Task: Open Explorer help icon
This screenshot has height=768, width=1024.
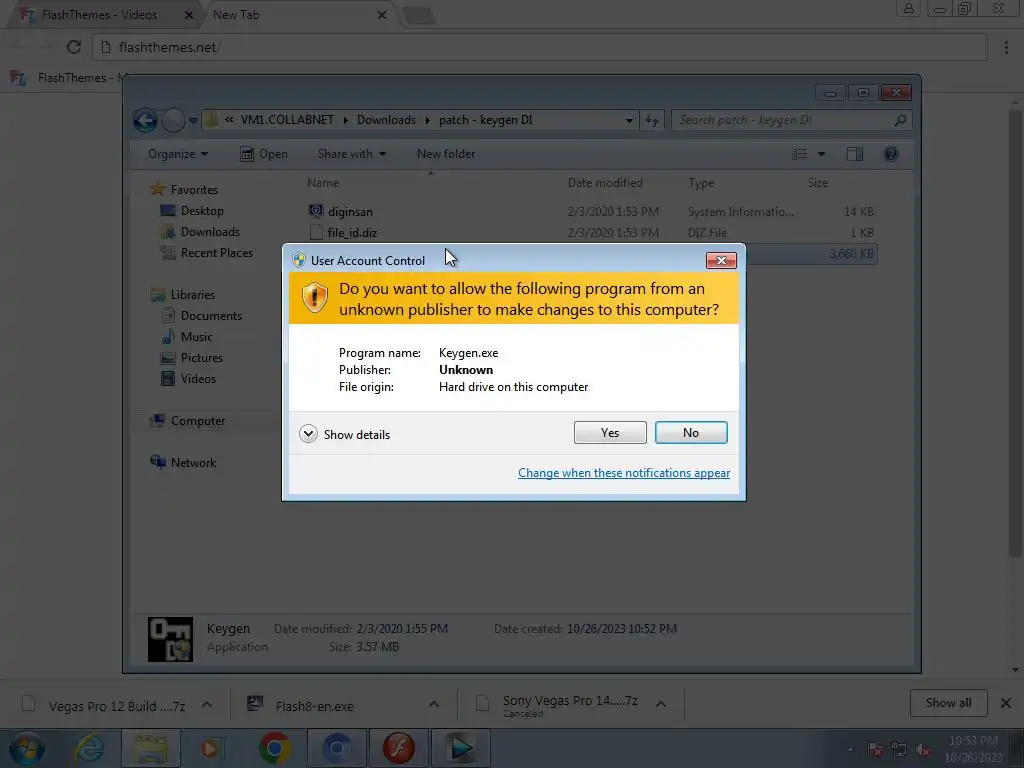Action: [891, 154]
